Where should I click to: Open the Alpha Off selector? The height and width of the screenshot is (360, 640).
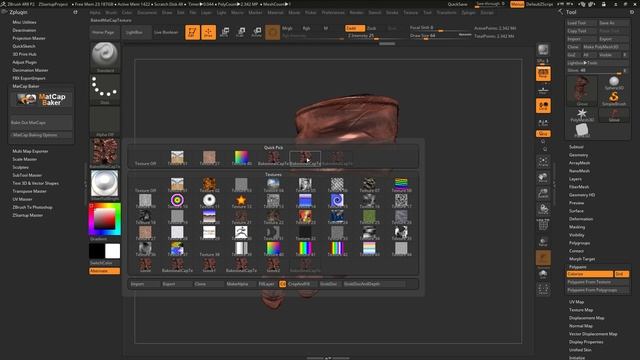point(105,122)
